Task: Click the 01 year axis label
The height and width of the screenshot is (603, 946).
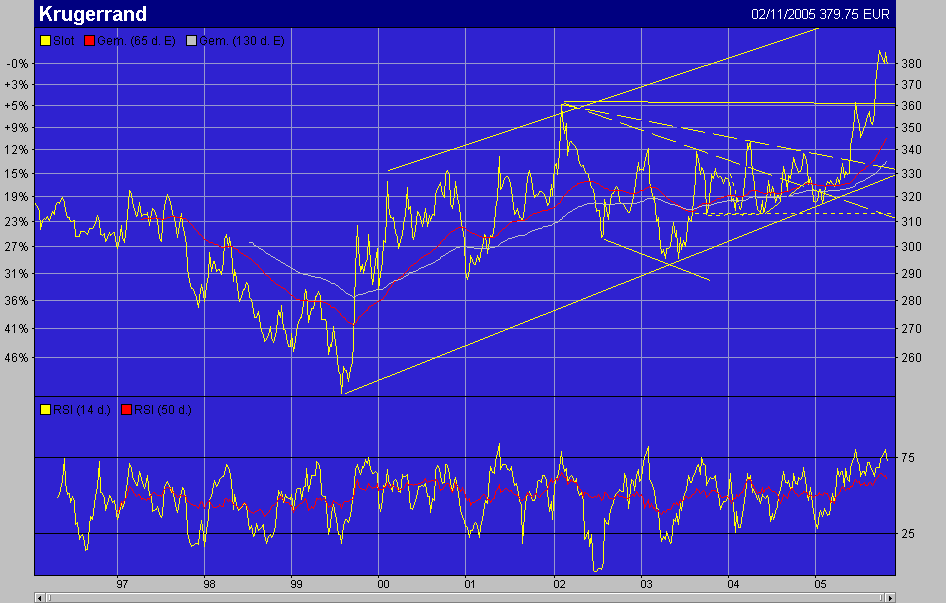Action: (470, 584)
